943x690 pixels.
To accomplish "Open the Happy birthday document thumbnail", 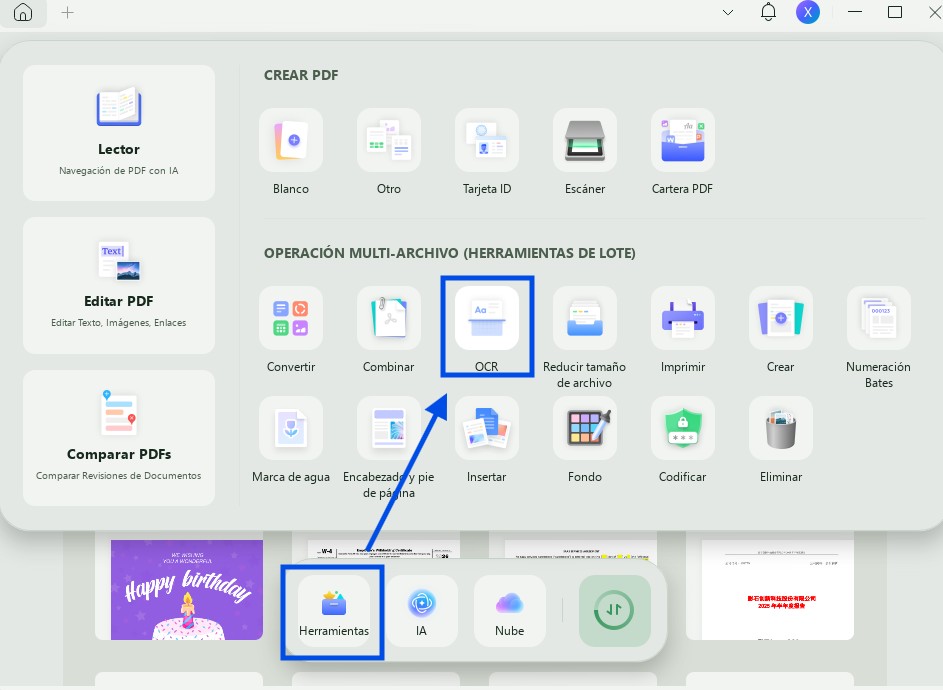I will tap(187, 590).
